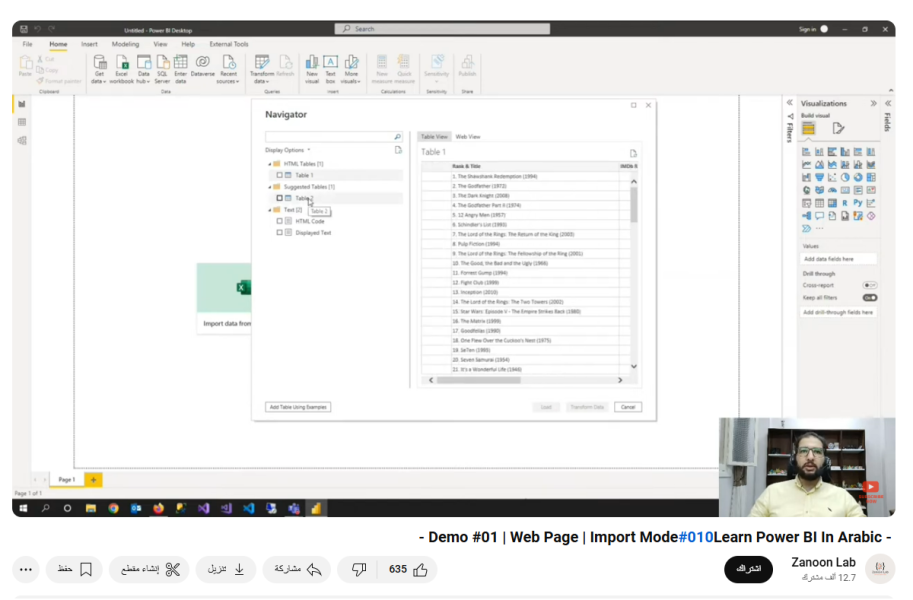Image resolution: width=913 pixels, height=600 pixels.
Task: Click the SQL Server source icon
Action: click(x=162, y=63)
